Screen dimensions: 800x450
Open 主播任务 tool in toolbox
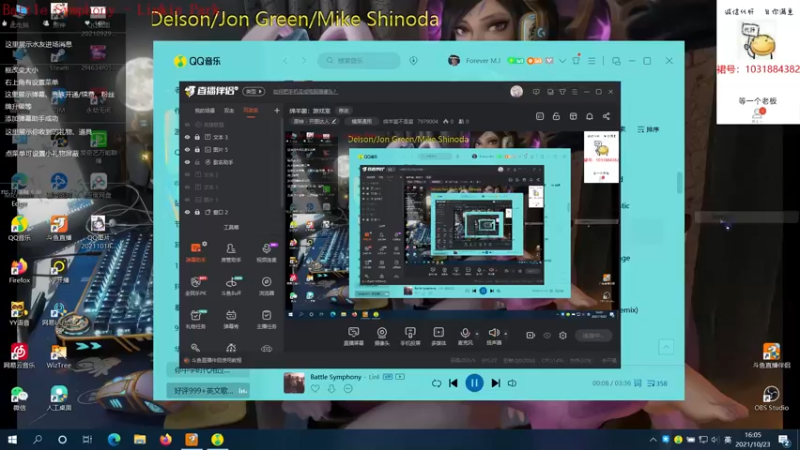pos(266,319)
